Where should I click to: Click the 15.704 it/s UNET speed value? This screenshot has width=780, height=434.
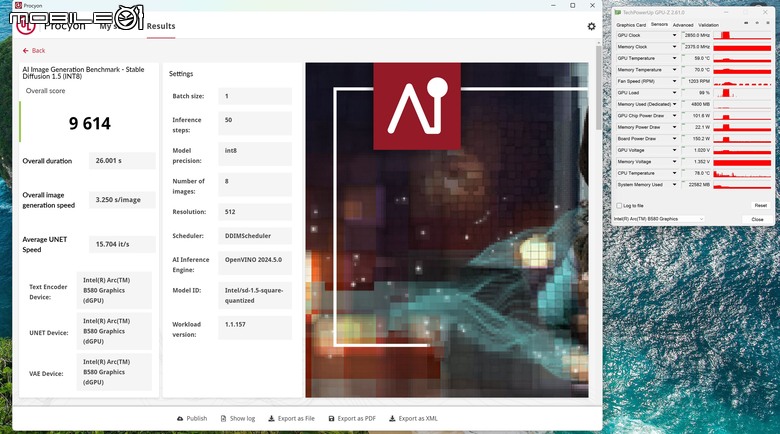click(x=122, y=244)
